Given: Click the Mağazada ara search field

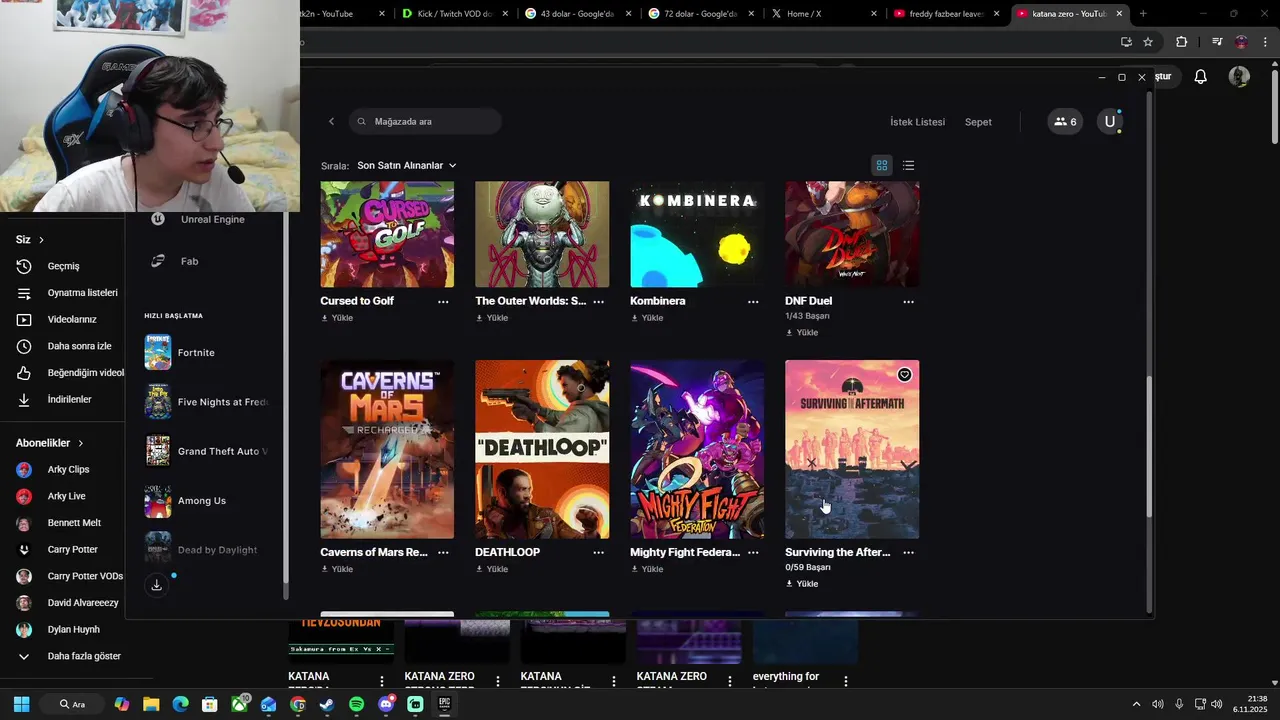Looking at the screenshot, I should tap(426, 121).
